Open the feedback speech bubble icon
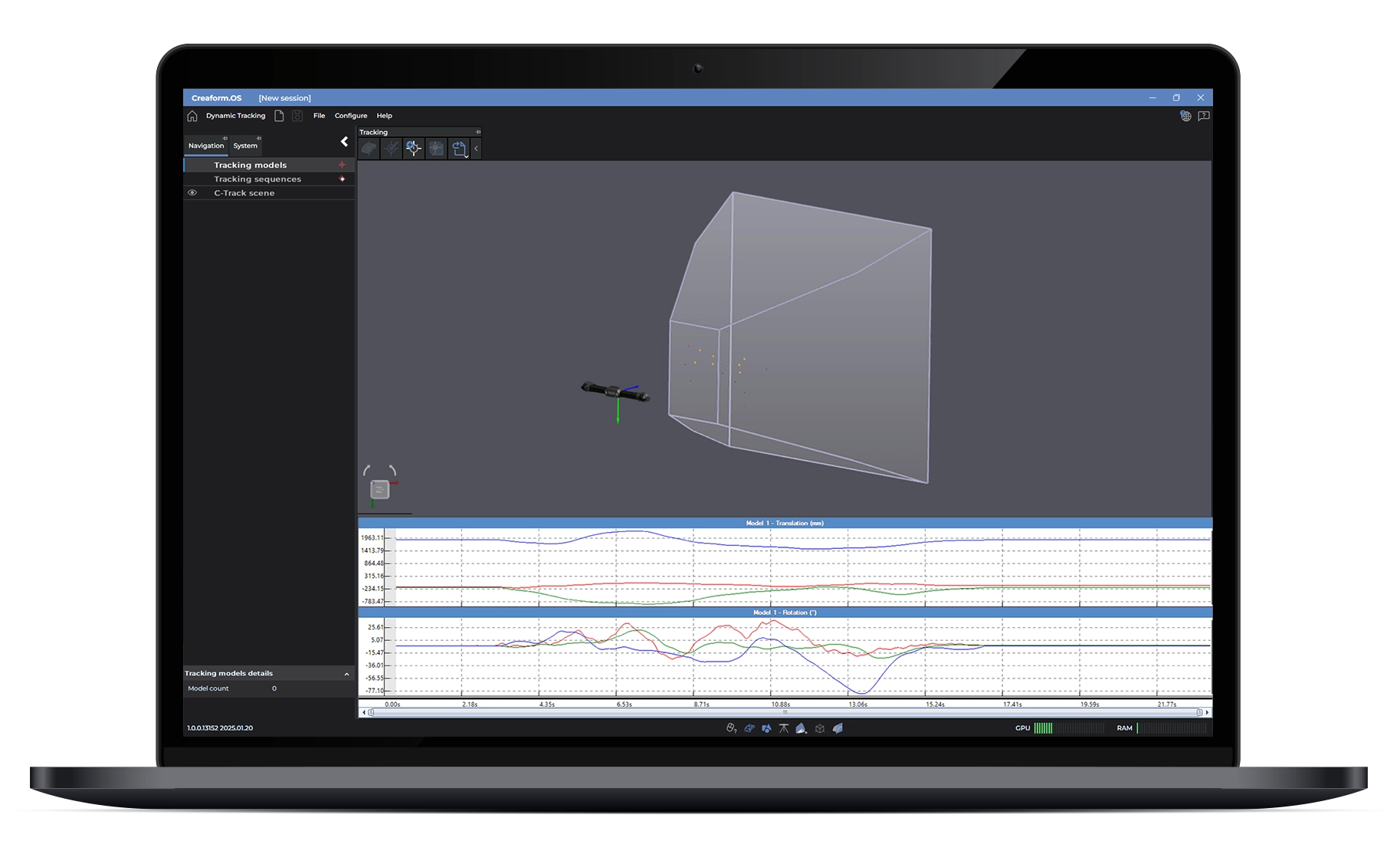Viewport: 1400px width, 864px height. point(1204,116)
